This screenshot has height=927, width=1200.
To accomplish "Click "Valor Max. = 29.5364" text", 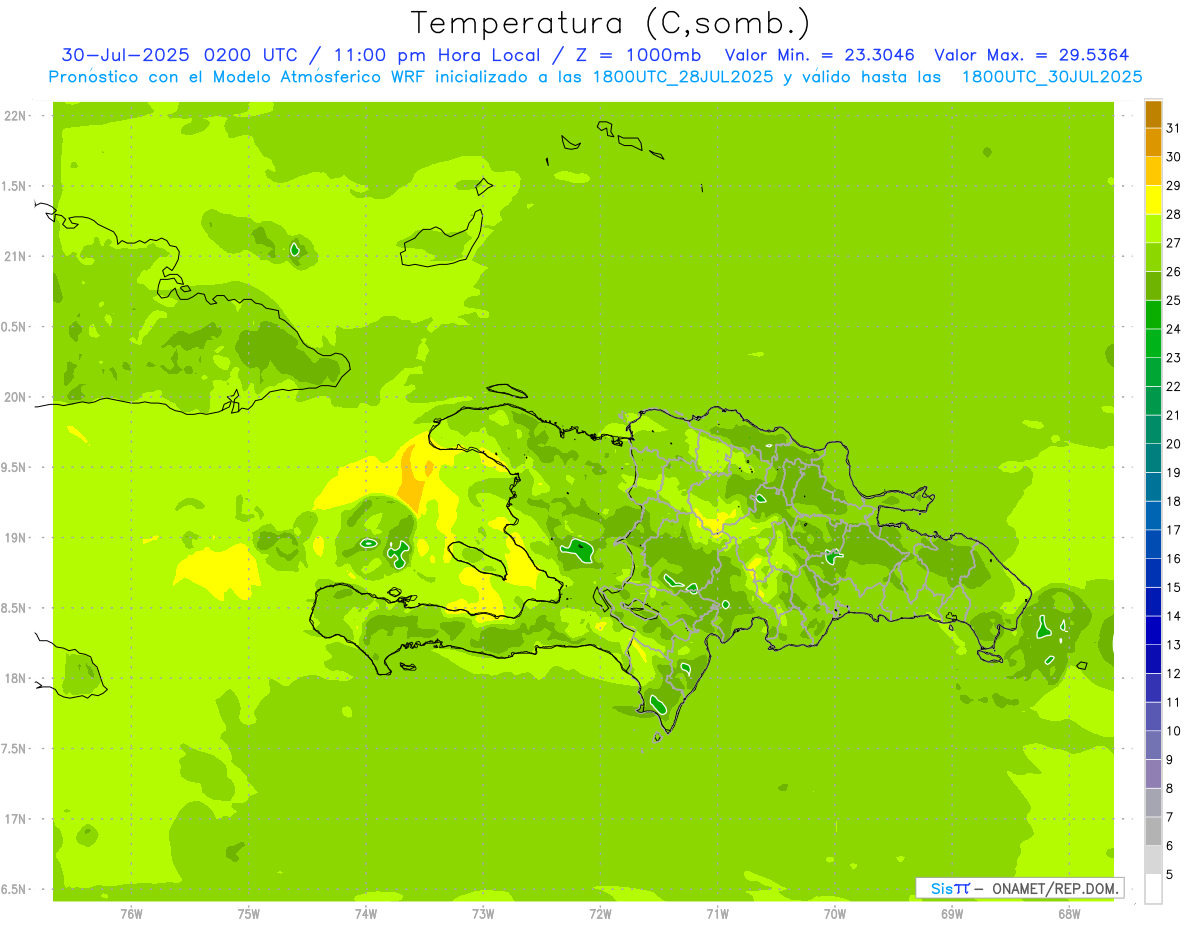I will click(1036, 55).
